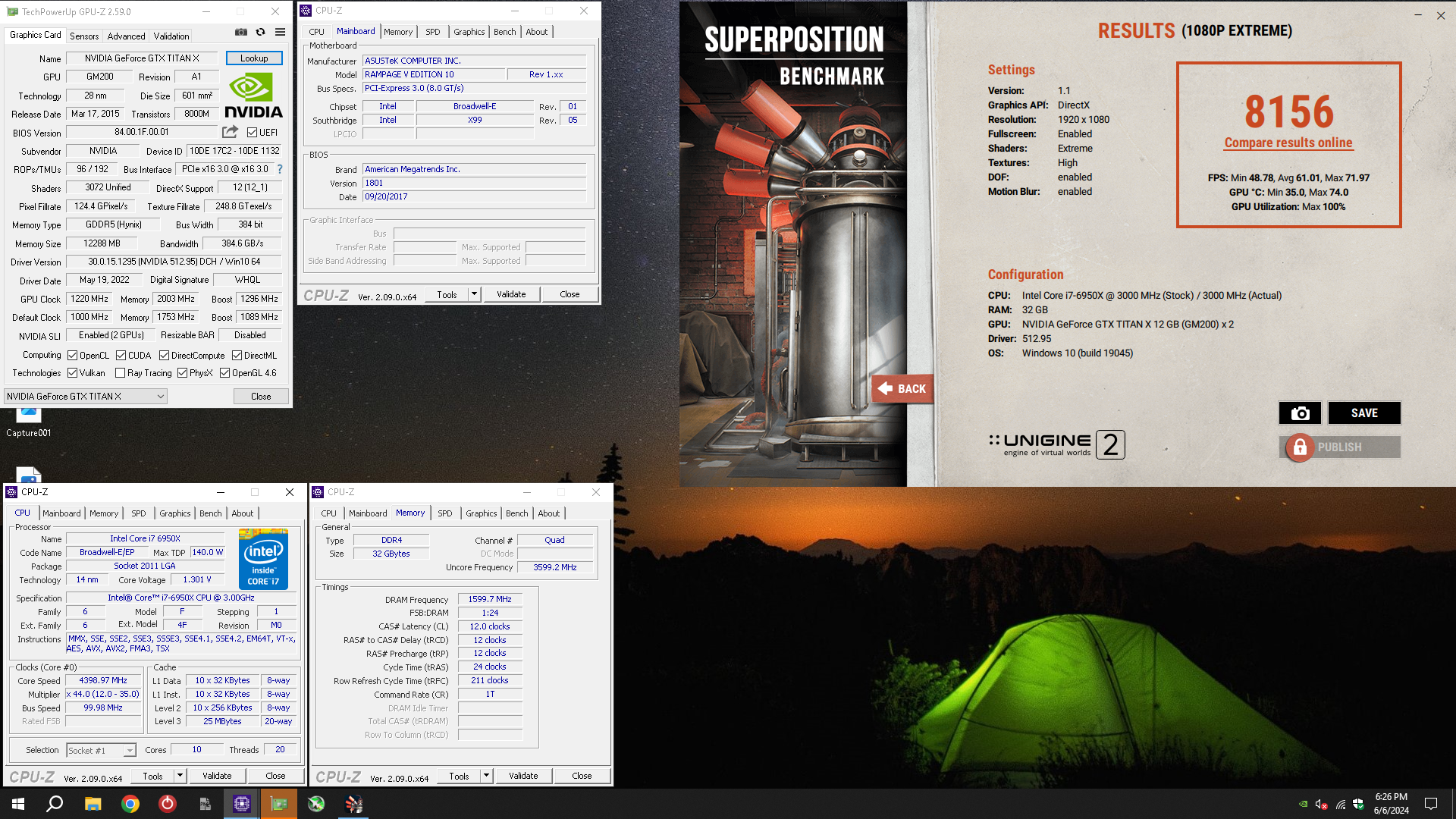Click the Close button in GPU-Z
The width and height of the screenshot is (1456, 819).
(x=261, y=396)
